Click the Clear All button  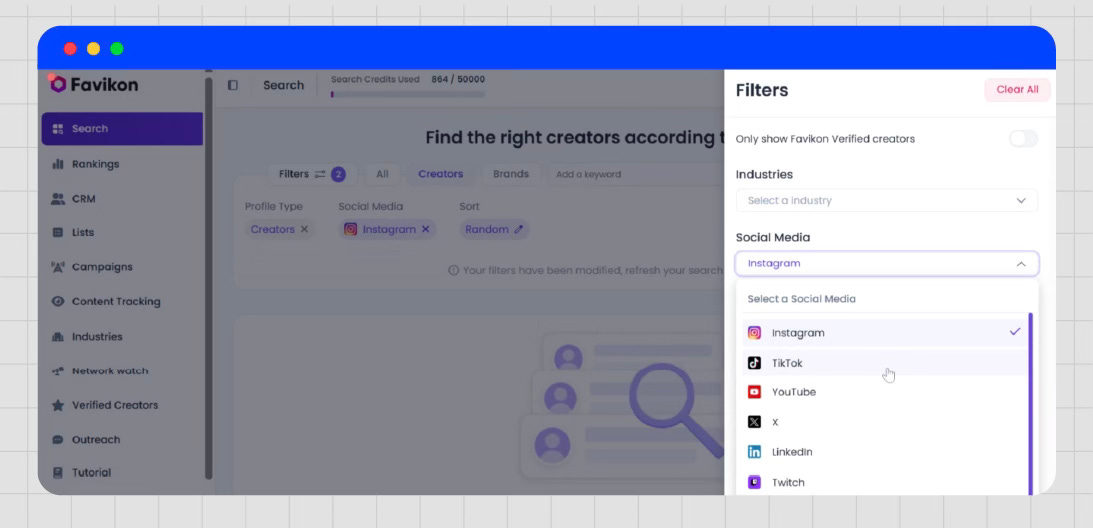(x=1017, y=90)
